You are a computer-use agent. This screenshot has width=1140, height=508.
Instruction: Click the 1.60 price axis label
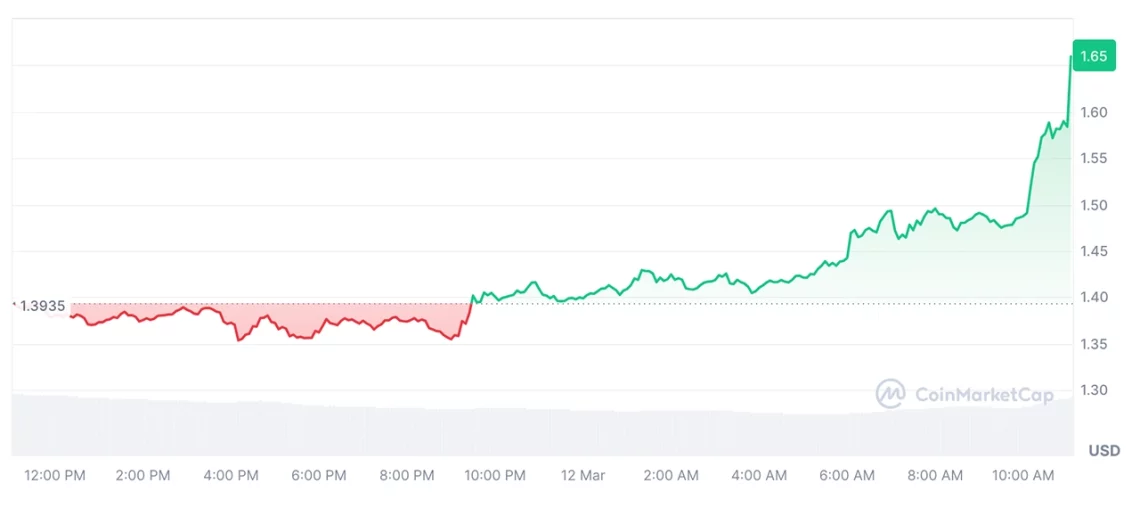[x=1093, y=112]
